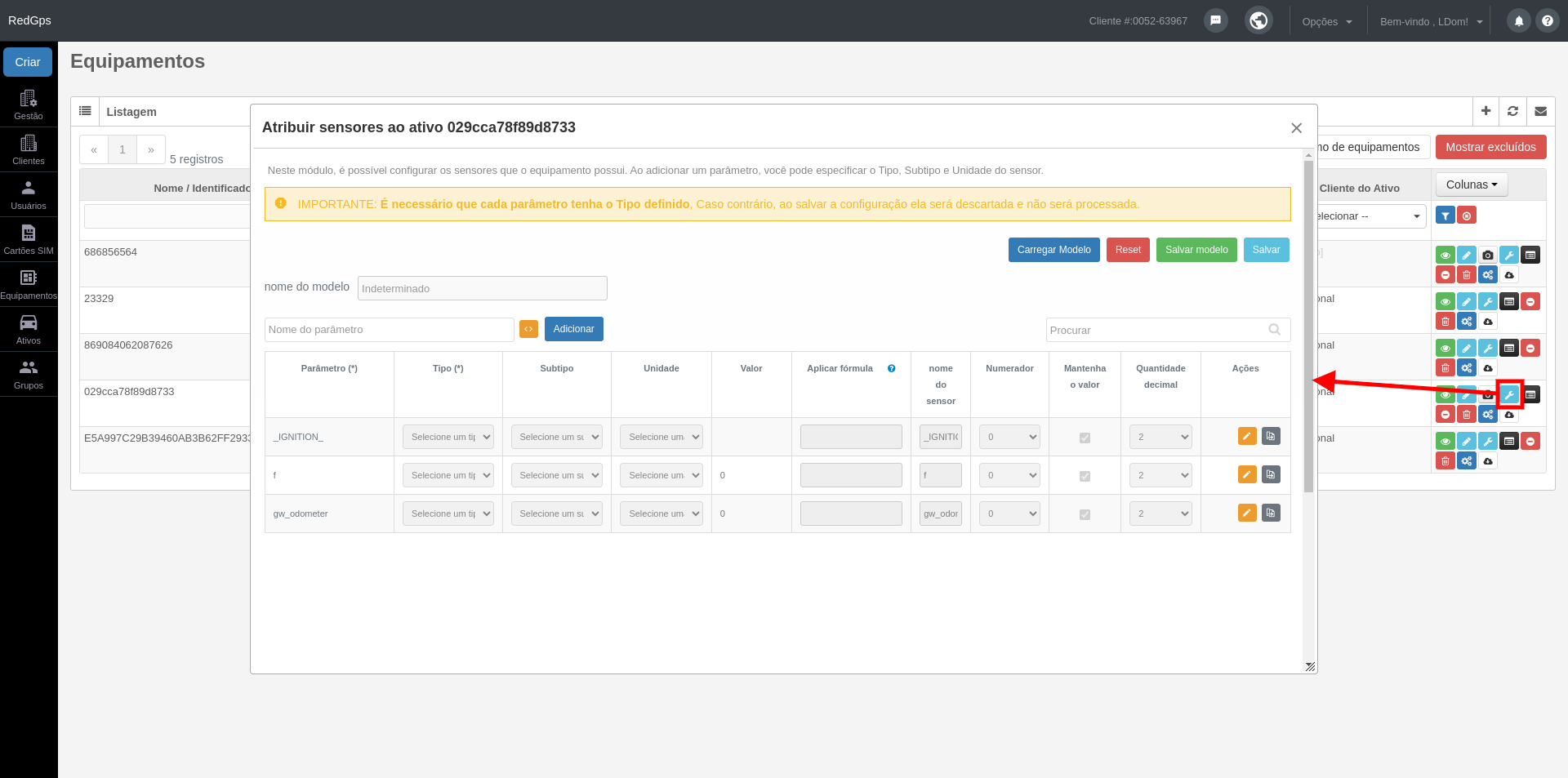View equipment 686856564 with eye icon
The height and width of the screenshot is (778, 1568).
click(1445, 255)
